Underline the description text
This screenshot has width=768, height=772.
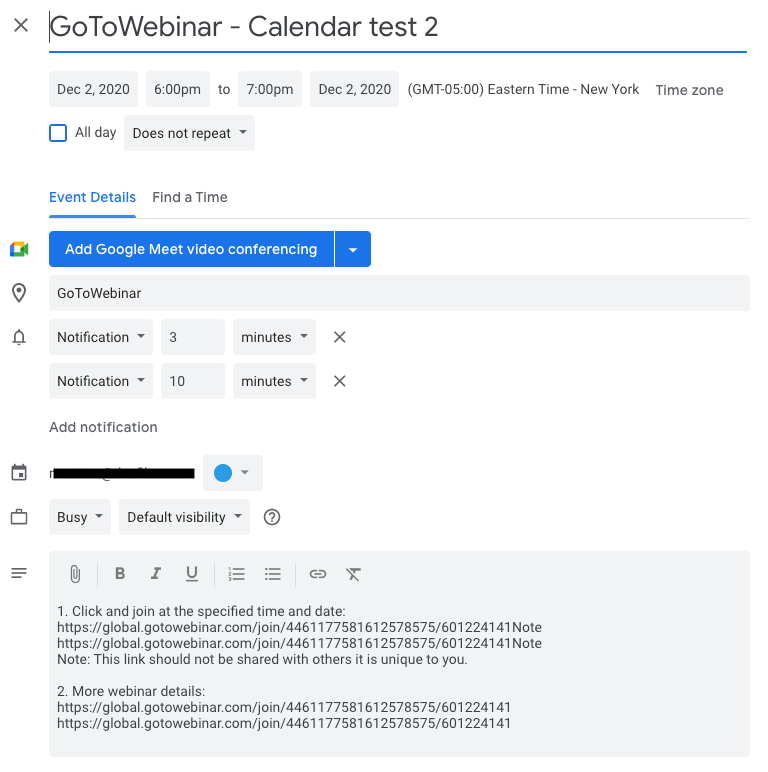(191, 574)
